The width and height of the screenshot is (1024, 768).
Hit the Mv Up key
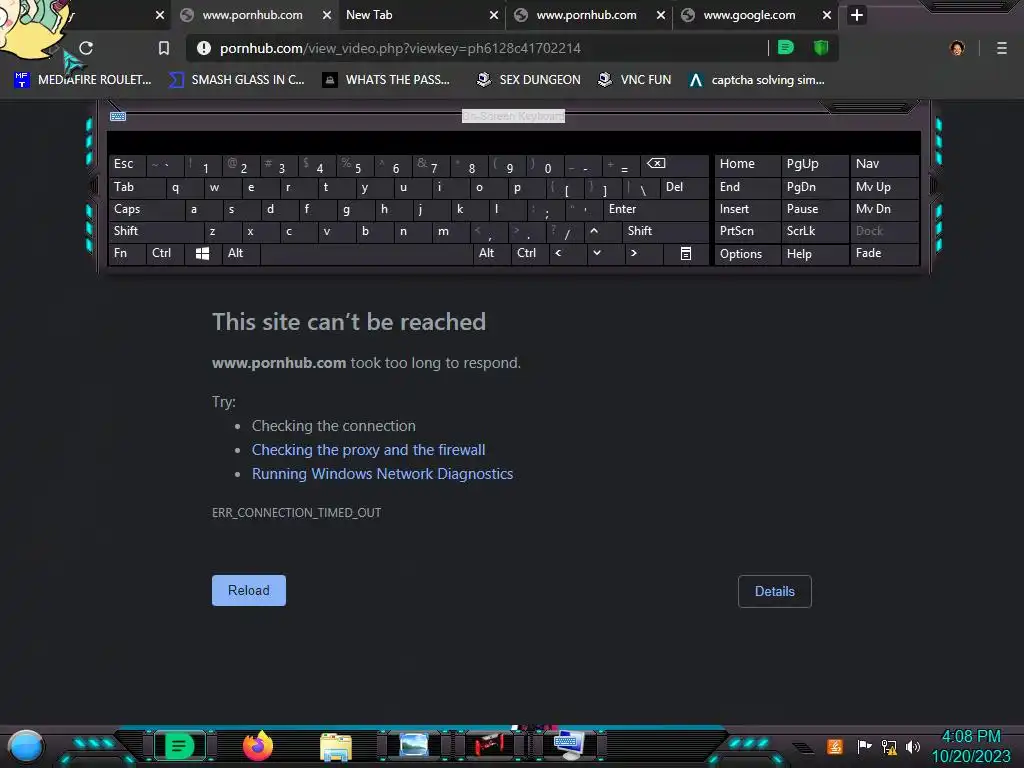pos(884,187)
